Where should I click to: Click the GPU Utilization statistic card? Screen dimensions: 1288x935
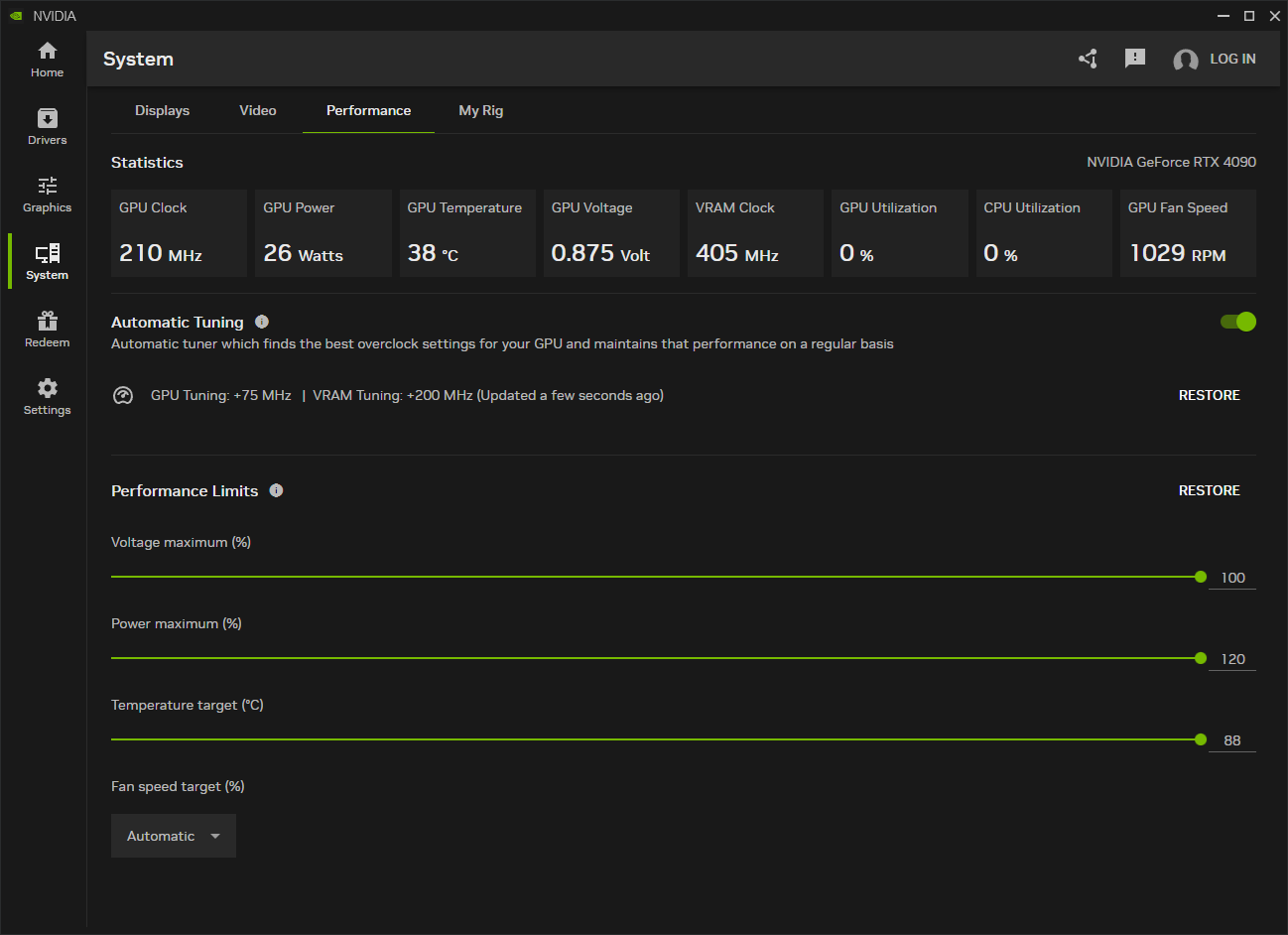point(900,233)
